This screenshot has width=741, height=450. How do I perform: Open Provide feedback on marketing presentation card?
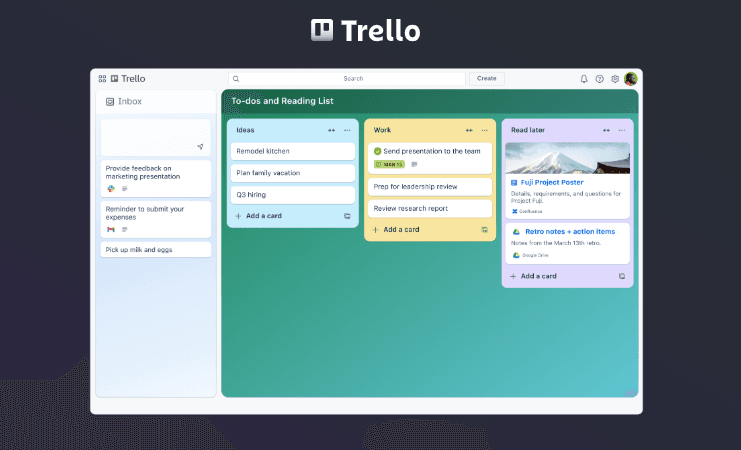155,179
